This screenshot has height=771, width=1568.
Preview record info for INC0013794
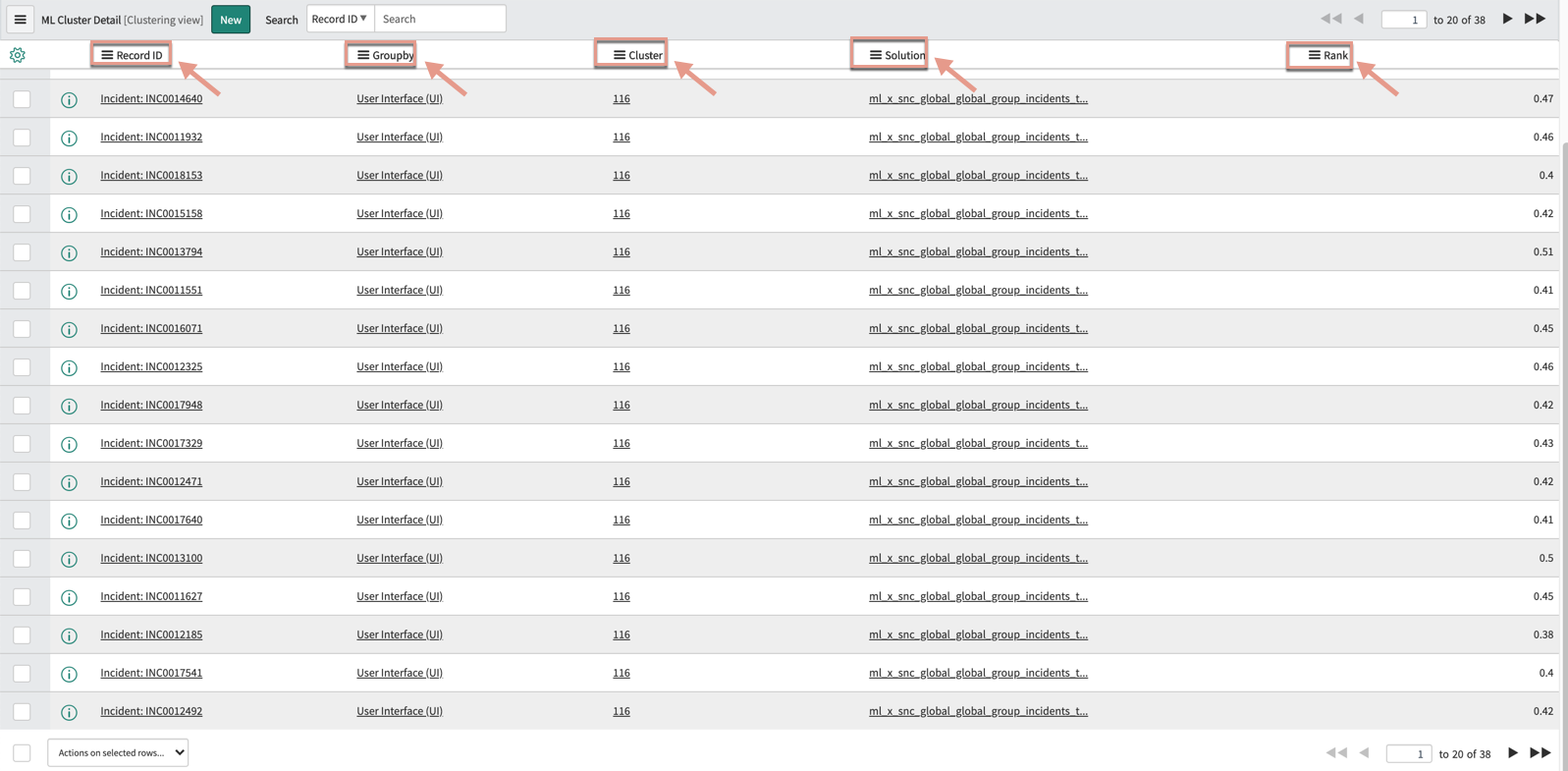point(69,252)
